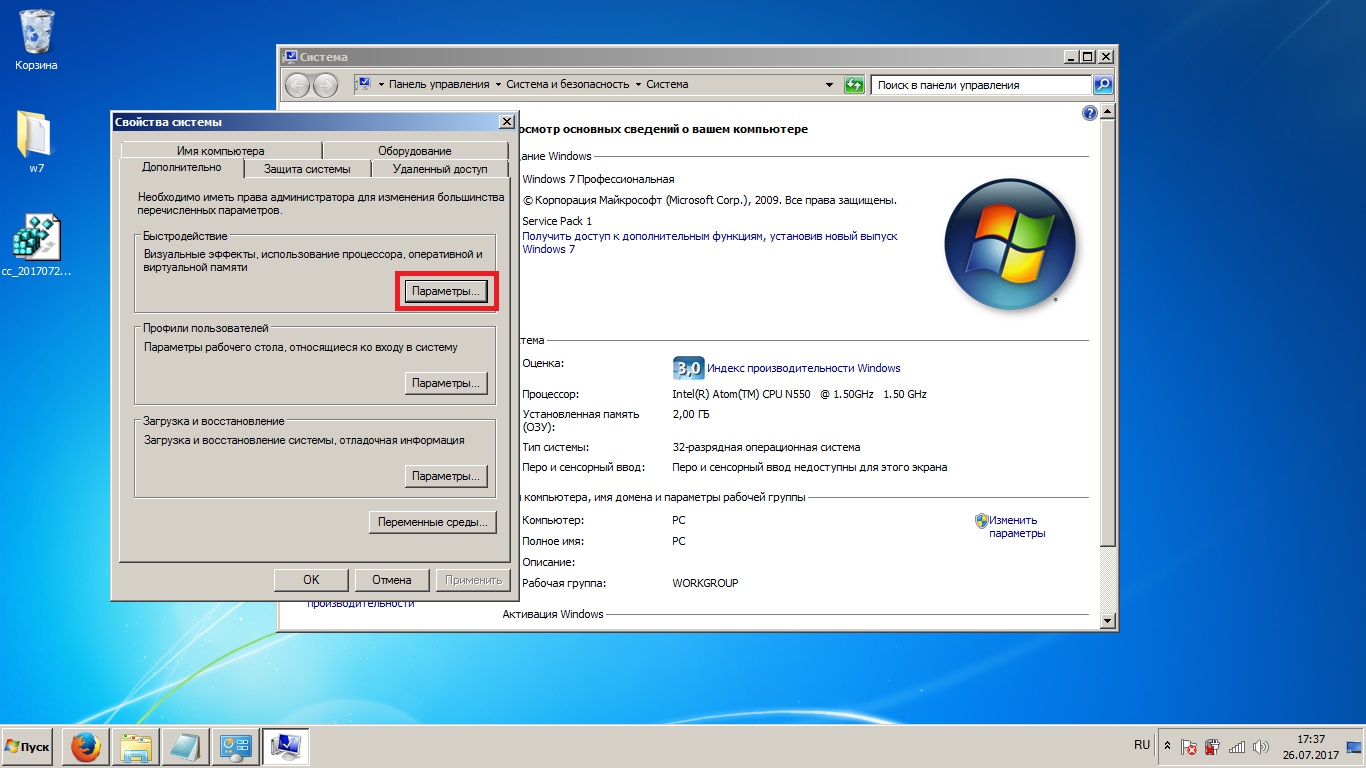Open the Удаленный доступ tab
Screen dimensions: 1366x768
tap(440, 169)
